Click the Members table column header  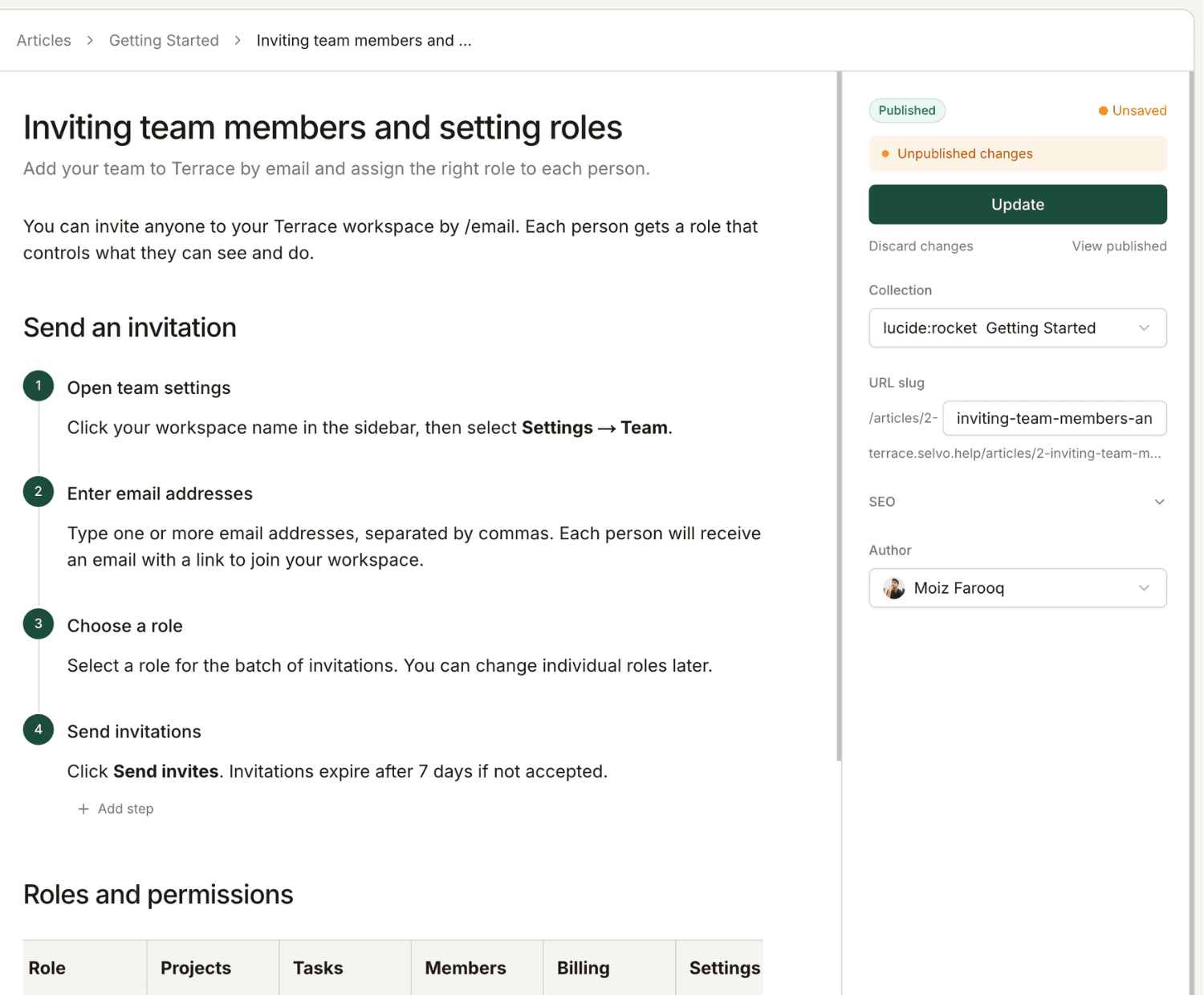(466, 968)
